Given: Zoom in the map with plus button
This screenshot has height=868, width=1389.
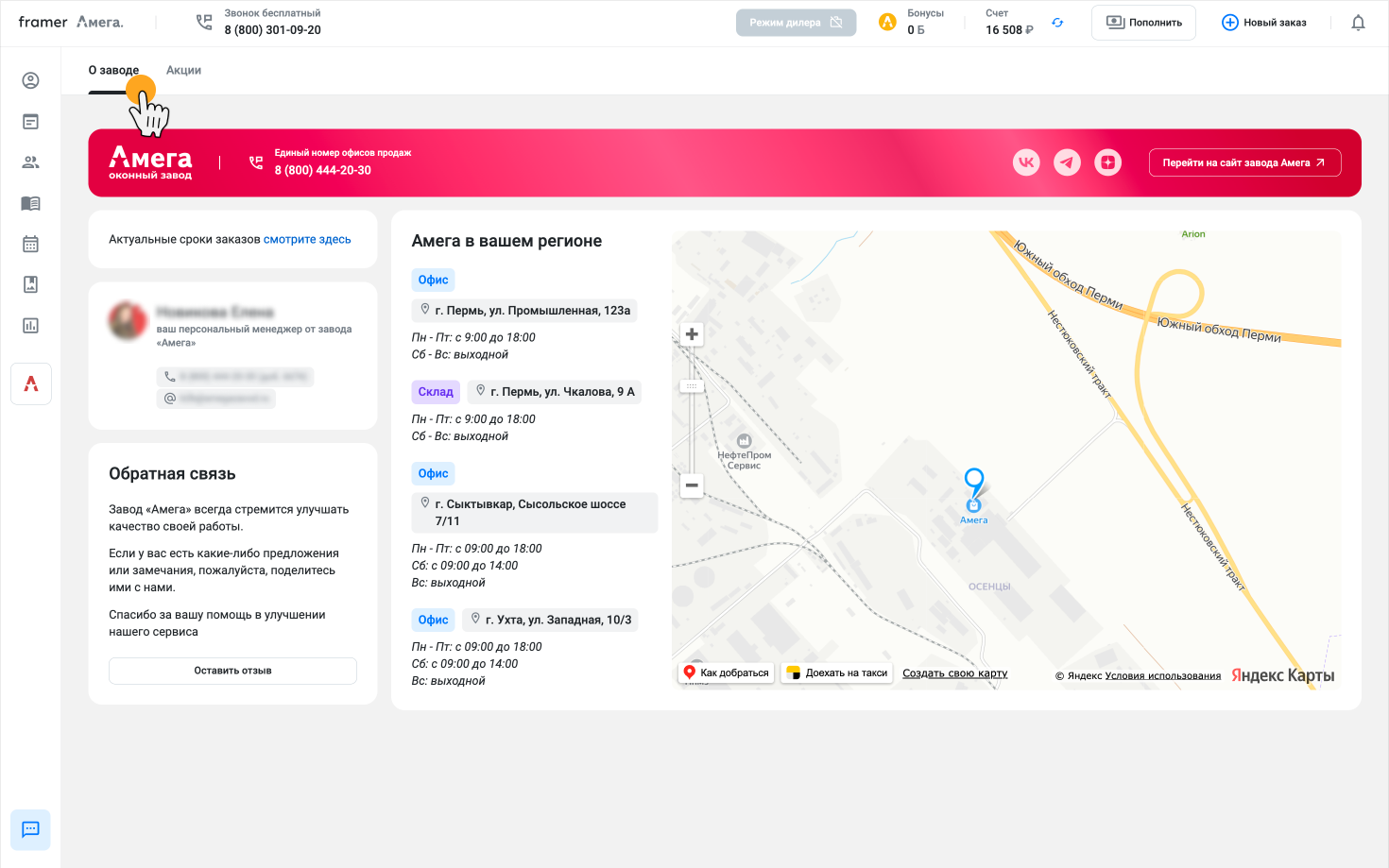Looking at the screenshot, I should click(x=692, y=334).
